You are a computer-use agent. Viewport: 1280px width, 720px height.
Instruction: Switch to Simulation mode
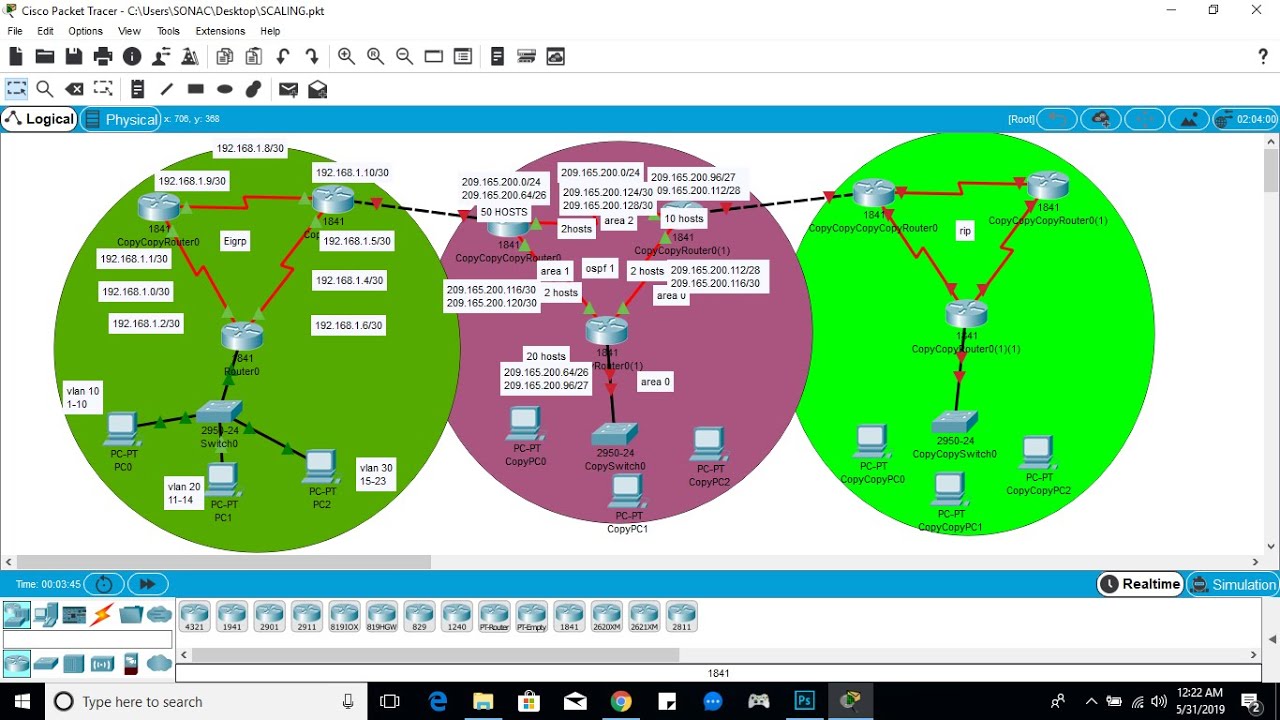coord(1232,584)
